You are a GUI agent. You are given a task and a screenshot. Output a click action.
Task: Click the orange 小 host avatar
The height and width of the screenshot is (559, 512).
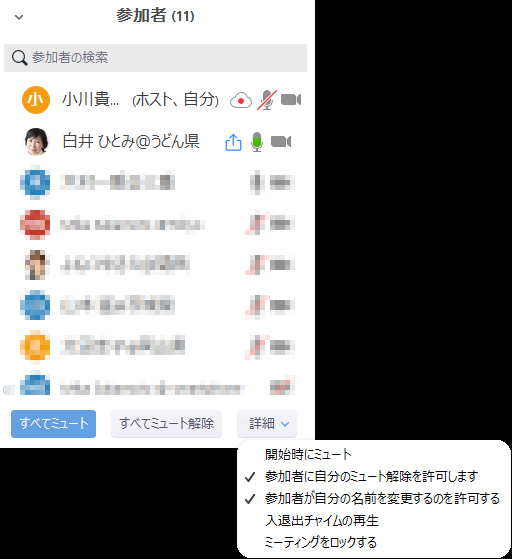click(x=36, y=100)
